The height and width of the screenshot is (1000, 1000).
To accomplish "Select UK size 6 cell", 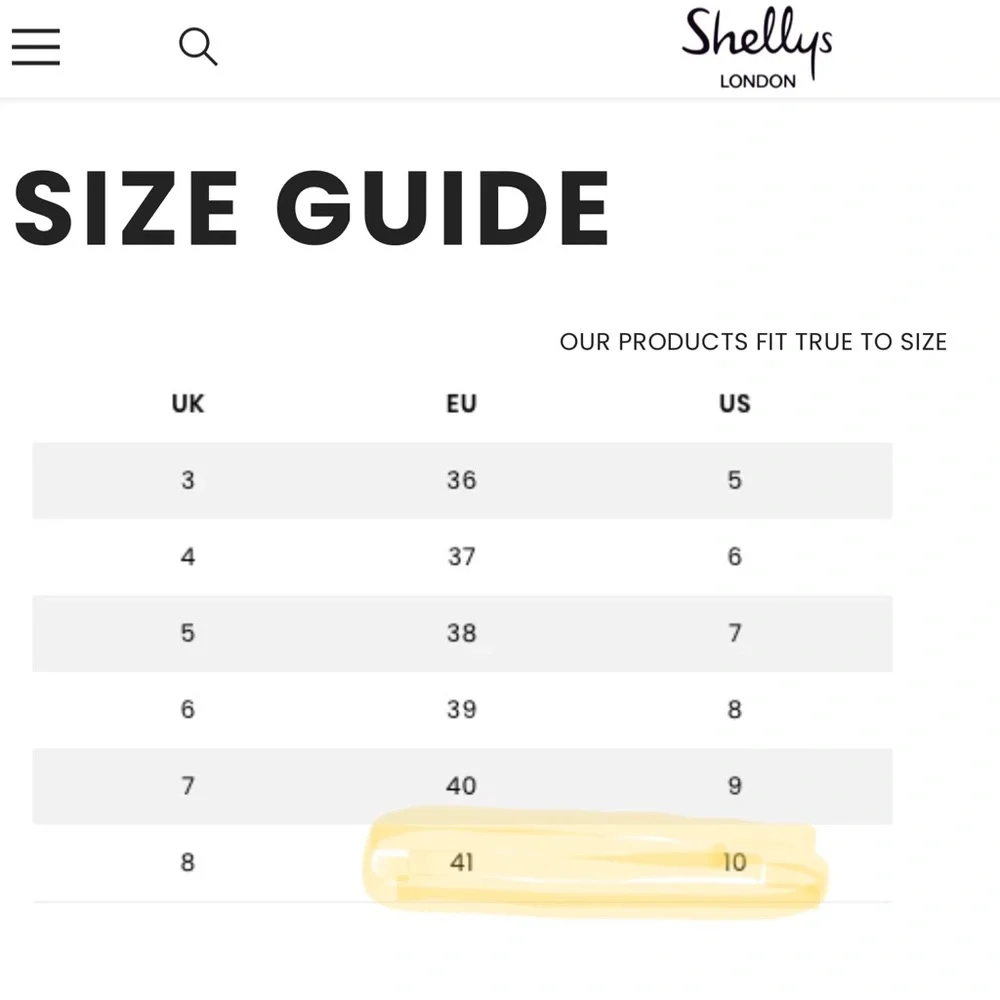I will point(188,709).
